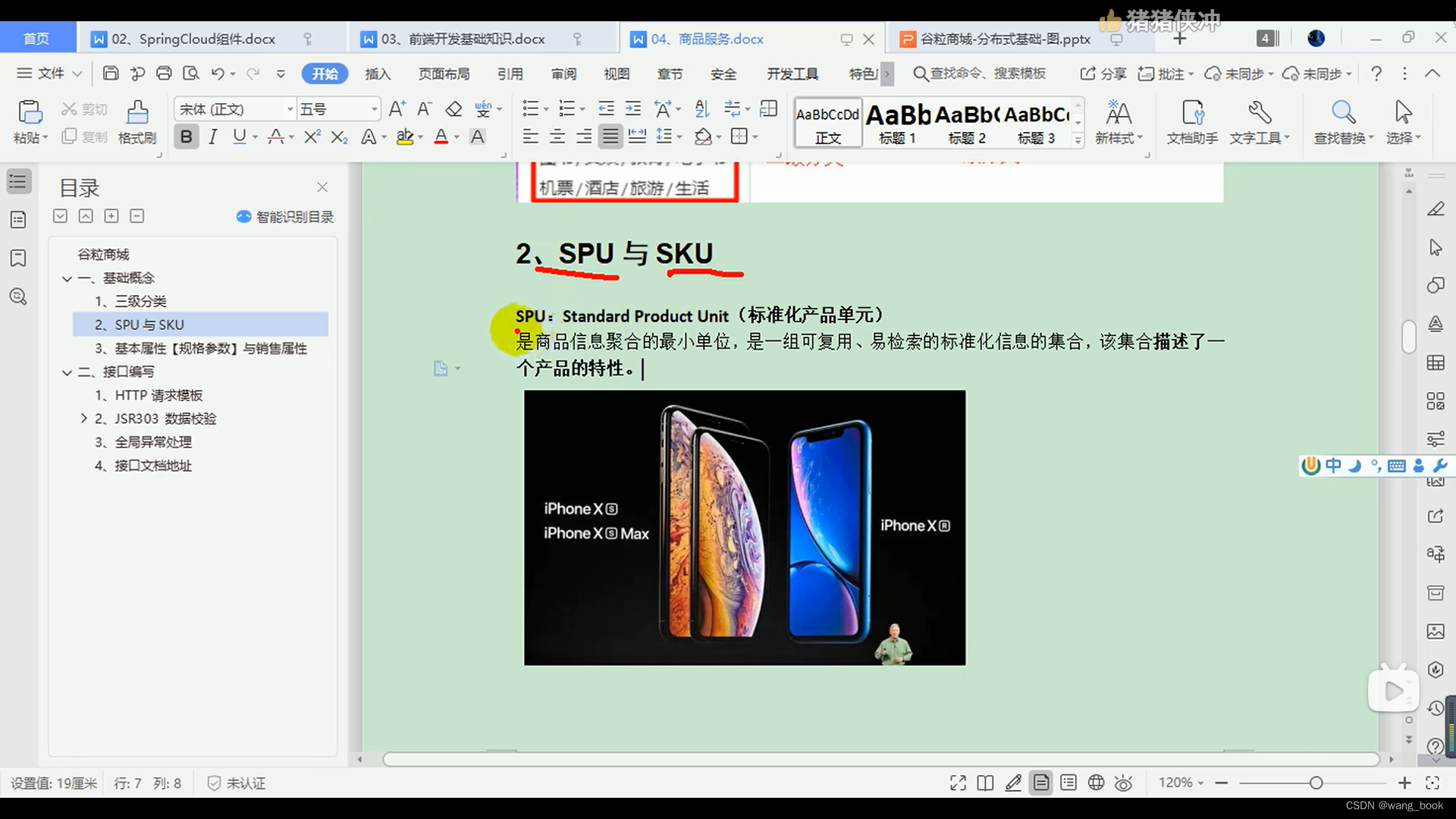The height and width of the screenshot is (819, 1456).
Task: Toggle Underline formatting
Action: pos(240,136)
